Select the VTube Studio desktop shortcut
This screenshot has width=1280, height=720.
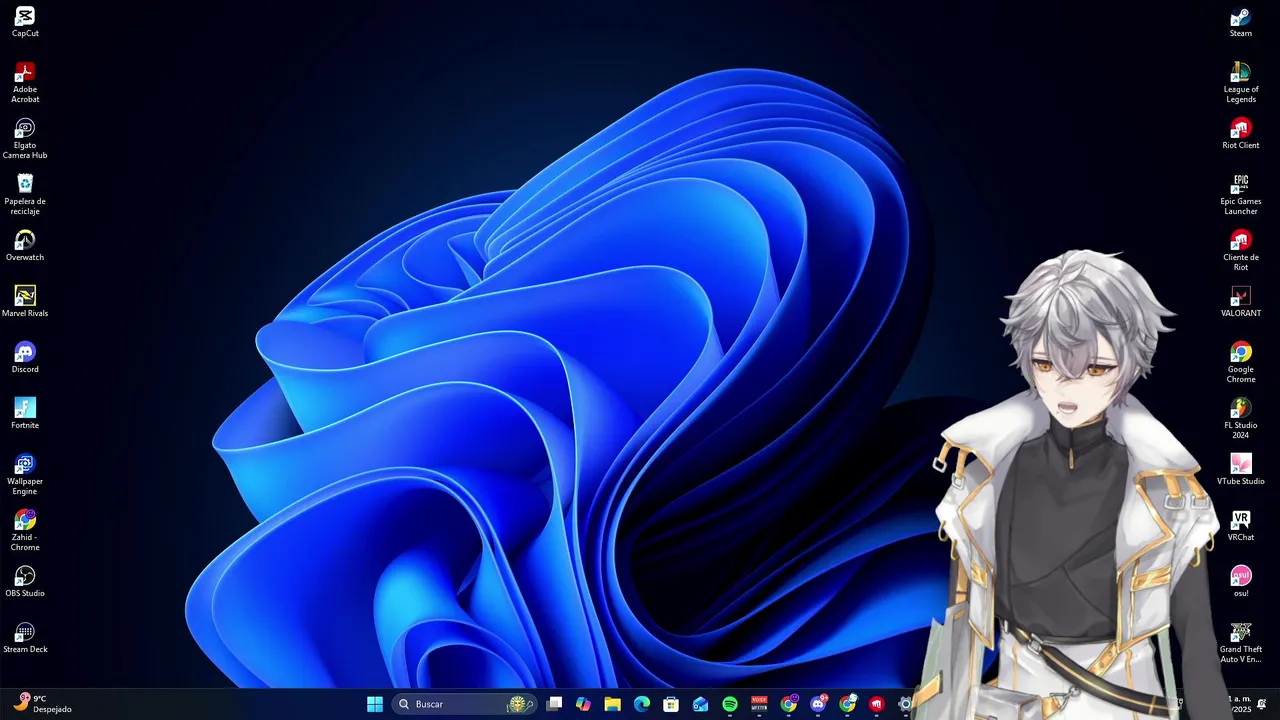[x=1241, y=470]
